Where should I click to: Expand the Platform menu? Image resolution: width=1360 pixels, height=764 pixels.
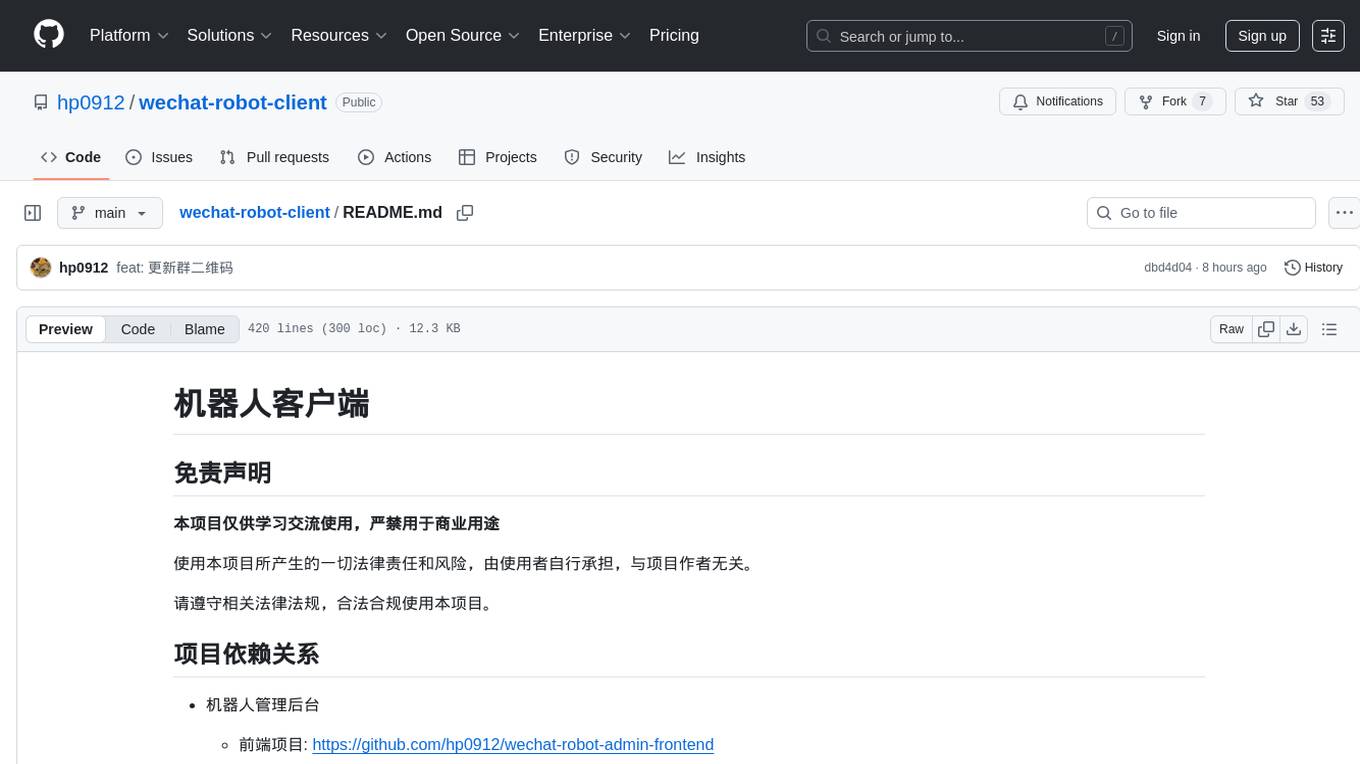point(129,35)
